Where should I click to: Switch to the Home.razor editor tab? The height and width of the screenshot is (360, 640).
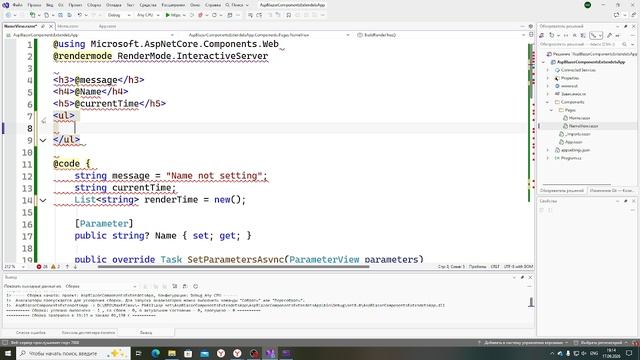[68, 26]
